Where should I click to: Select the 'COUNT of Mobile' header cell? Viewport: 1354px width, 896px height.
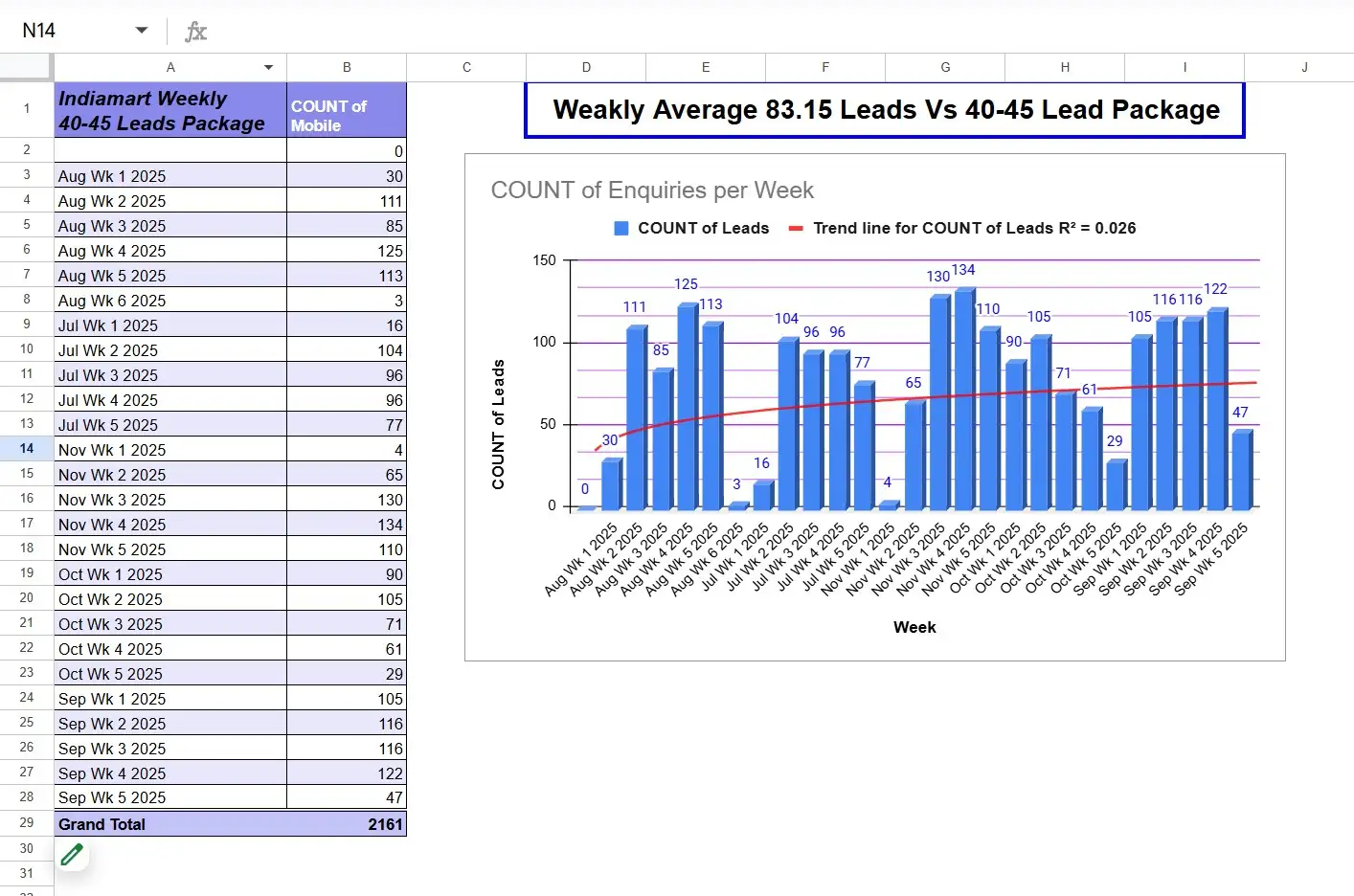pyautogui.click(x=347, y=110)
